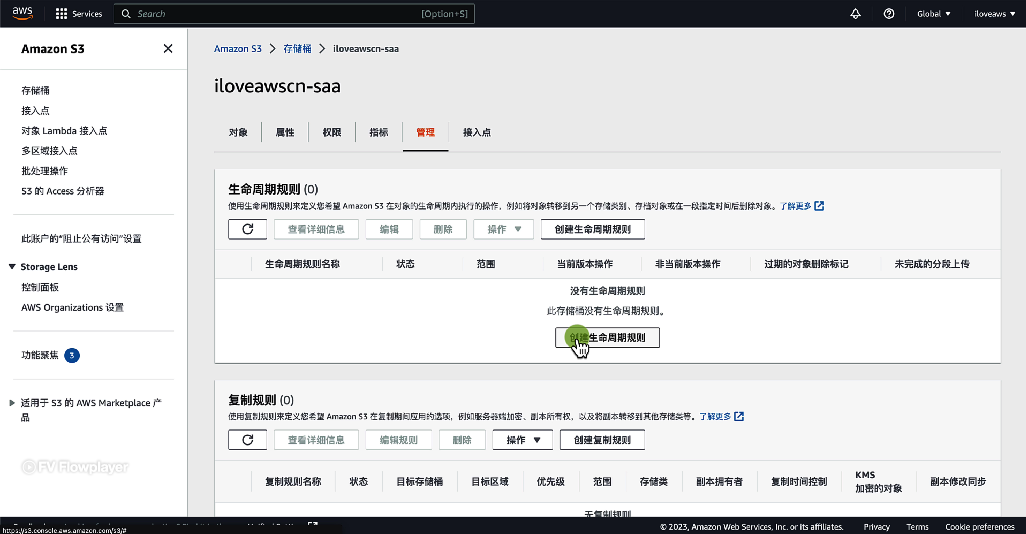This screenshot has height=534, width=1026.
Task: Switch to the 权限 tab
Action: tap(332, 132)
